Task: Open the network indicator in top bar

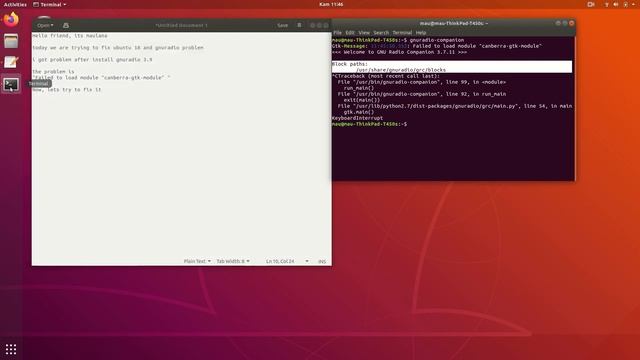Action: click(607, 4)
